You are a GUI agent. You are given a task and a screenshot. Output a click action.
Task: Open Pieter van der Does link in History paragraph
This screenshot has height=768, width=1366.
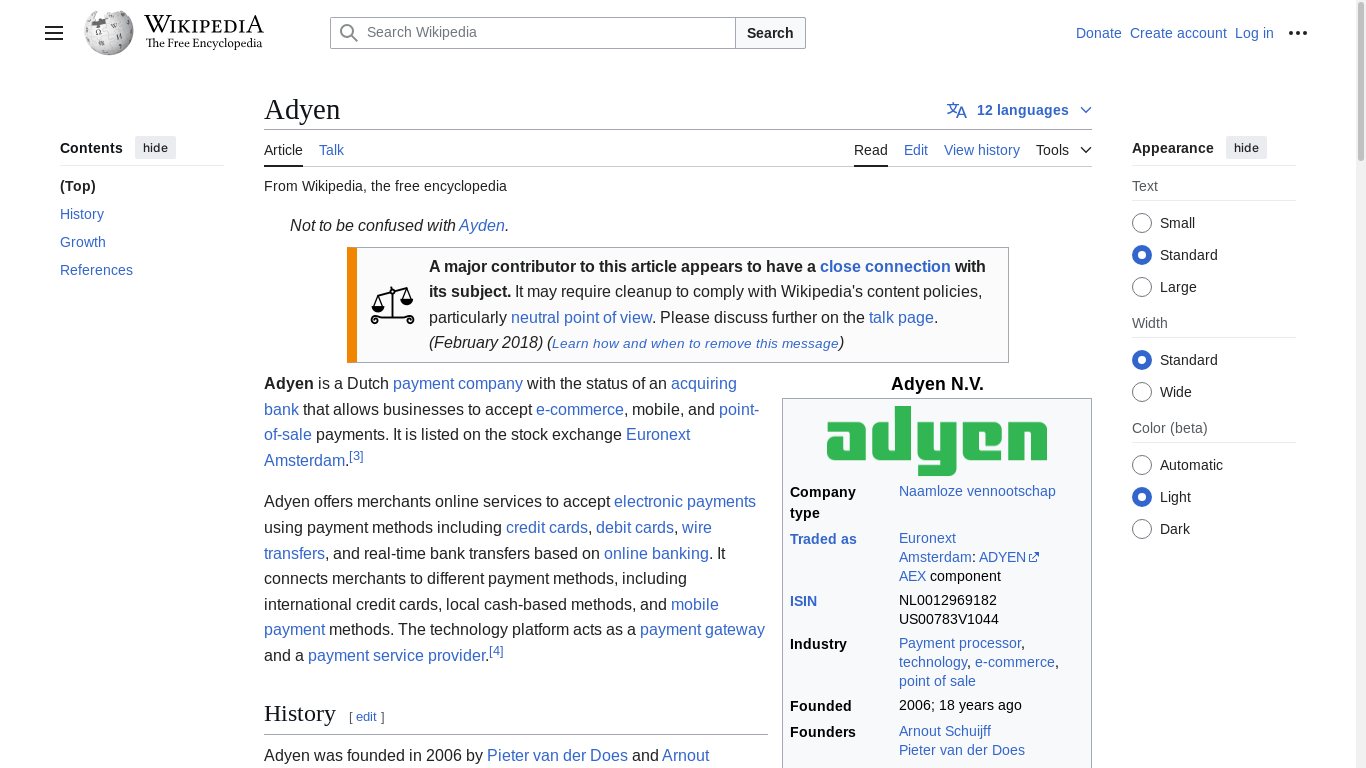[557, 756]
